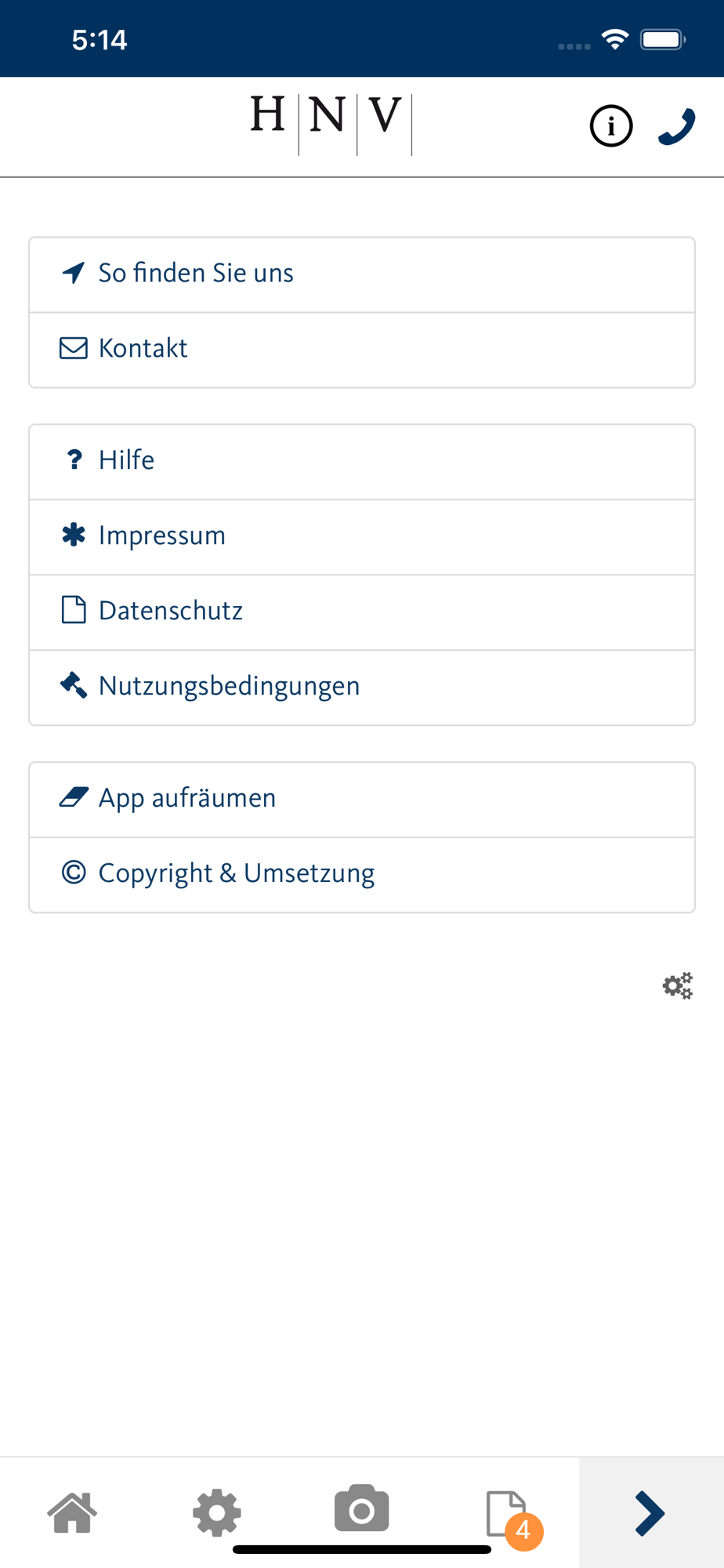Screen dimensions: 724x1568
Task: Tap the eraser icon beside App aufräumen
Action: point(74,797)
